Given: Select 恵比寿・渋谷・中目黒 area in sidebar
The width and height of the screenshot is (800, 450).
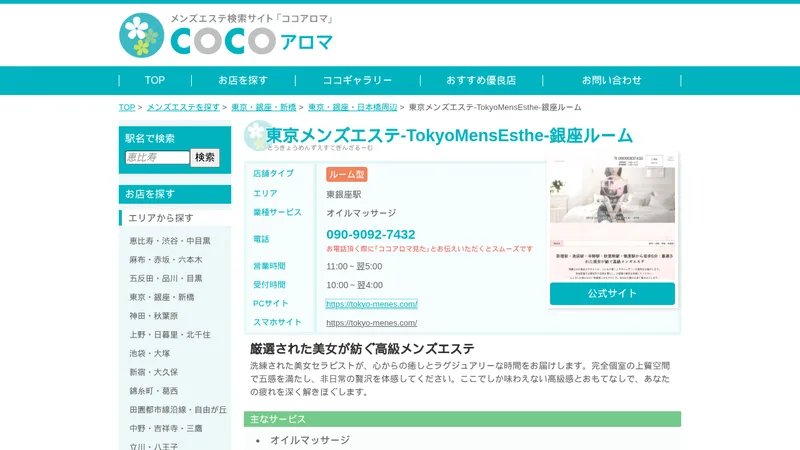Looking at the screenshot, I should coord(170,241).
